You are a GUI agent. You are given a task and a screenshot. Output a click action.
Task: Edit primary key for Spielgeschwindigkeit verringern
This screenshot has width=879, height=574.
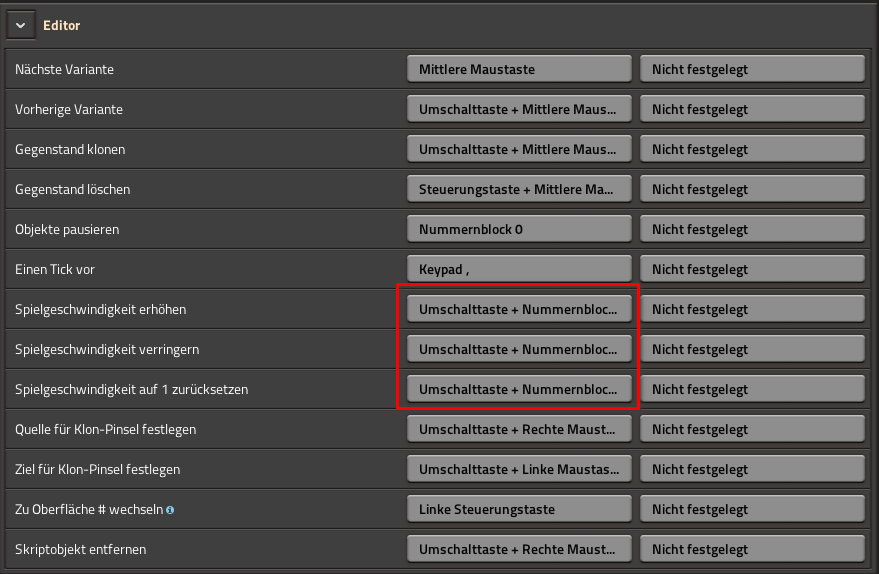tap(519, 349)
